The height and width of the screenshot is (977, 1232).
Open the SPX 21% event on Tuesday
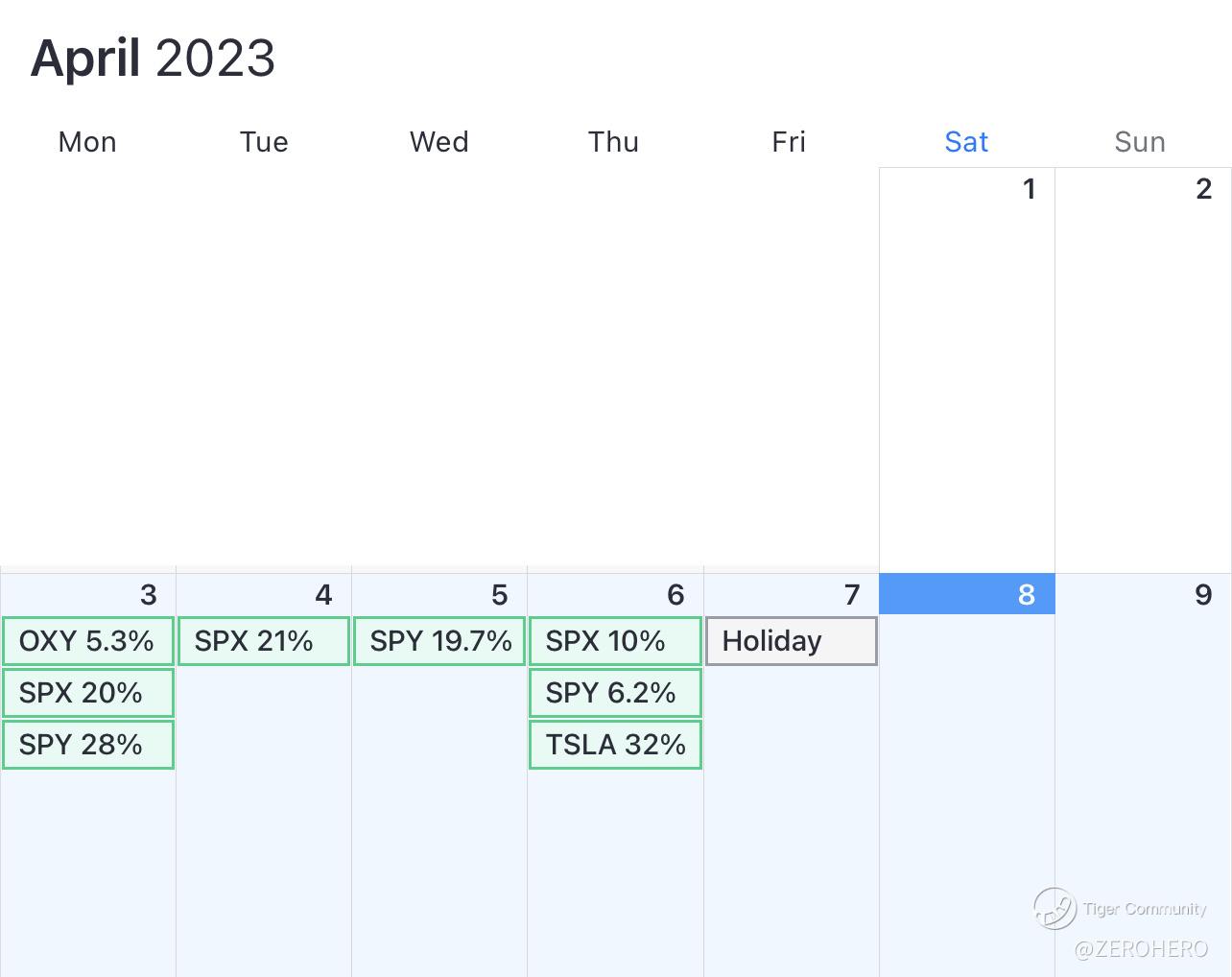coord(263,641)
